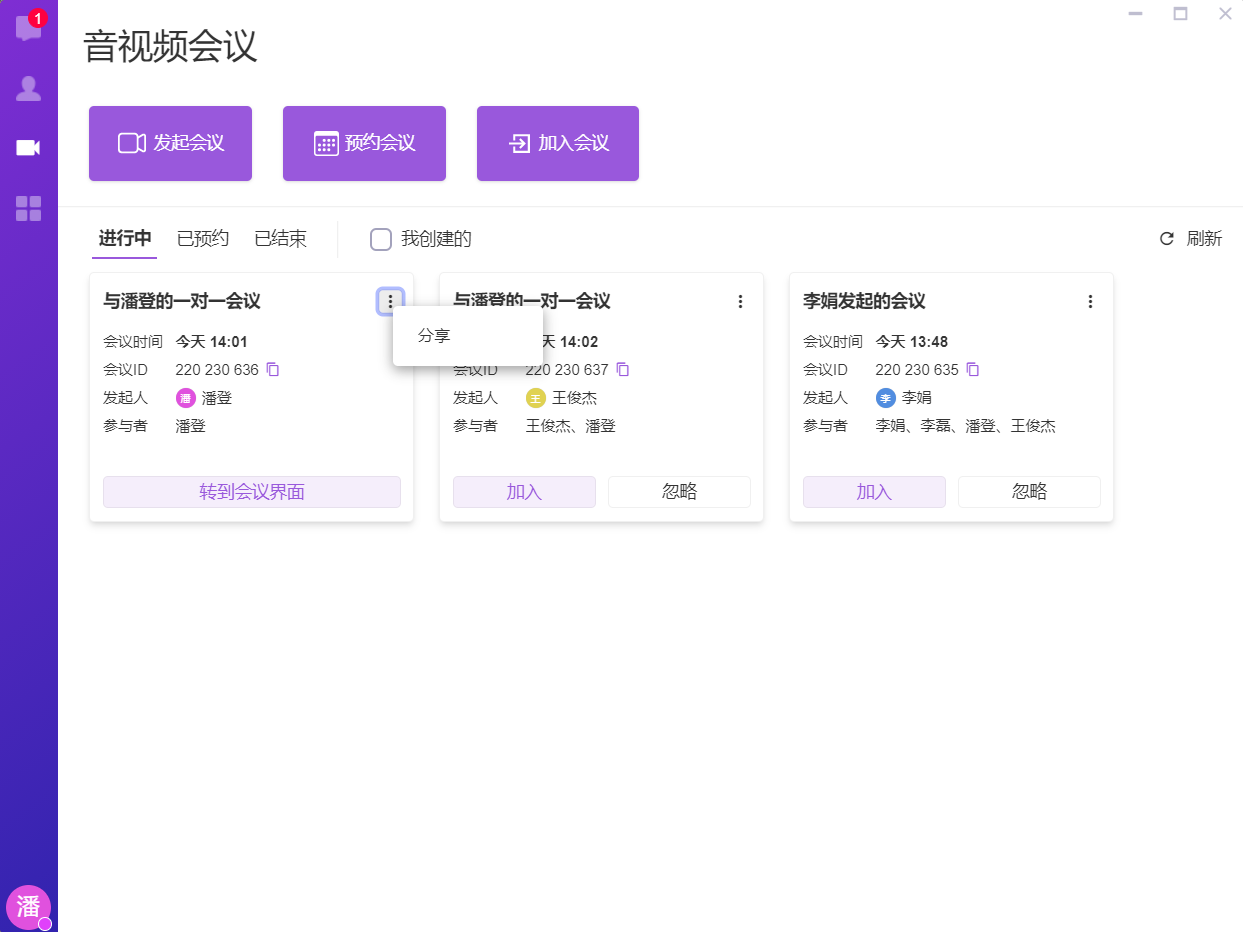Choose 分享 from the popup menu
The width and height of the screenshot is (1243, 932).
tap(435, 336)
